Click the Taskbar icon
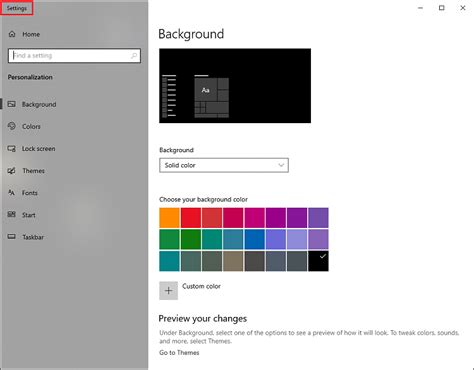The width and height of the screenshot is (474, 370). (x=12, y=237)
